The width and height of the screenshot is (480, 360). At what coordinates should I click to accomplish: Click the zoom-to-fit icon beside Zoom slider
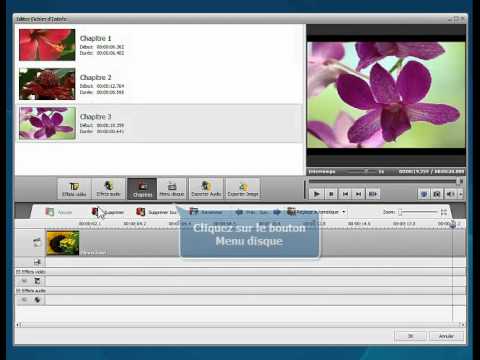pos(444,212)
